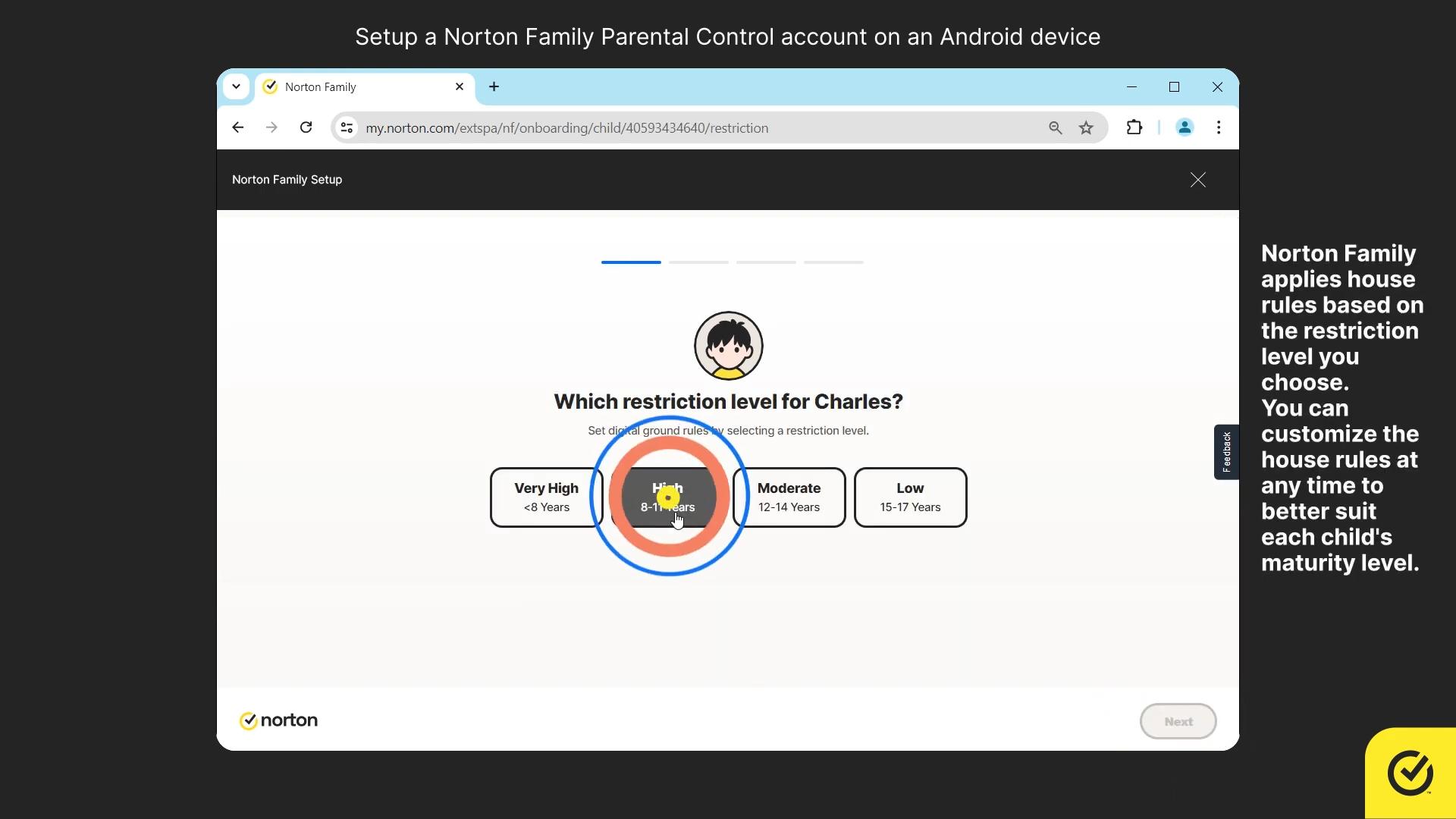Click Charles's child avatar picture
Image resolution: width=1456 pixels, height=819 pixels.
pyautogui.click(x=728, y=346)
